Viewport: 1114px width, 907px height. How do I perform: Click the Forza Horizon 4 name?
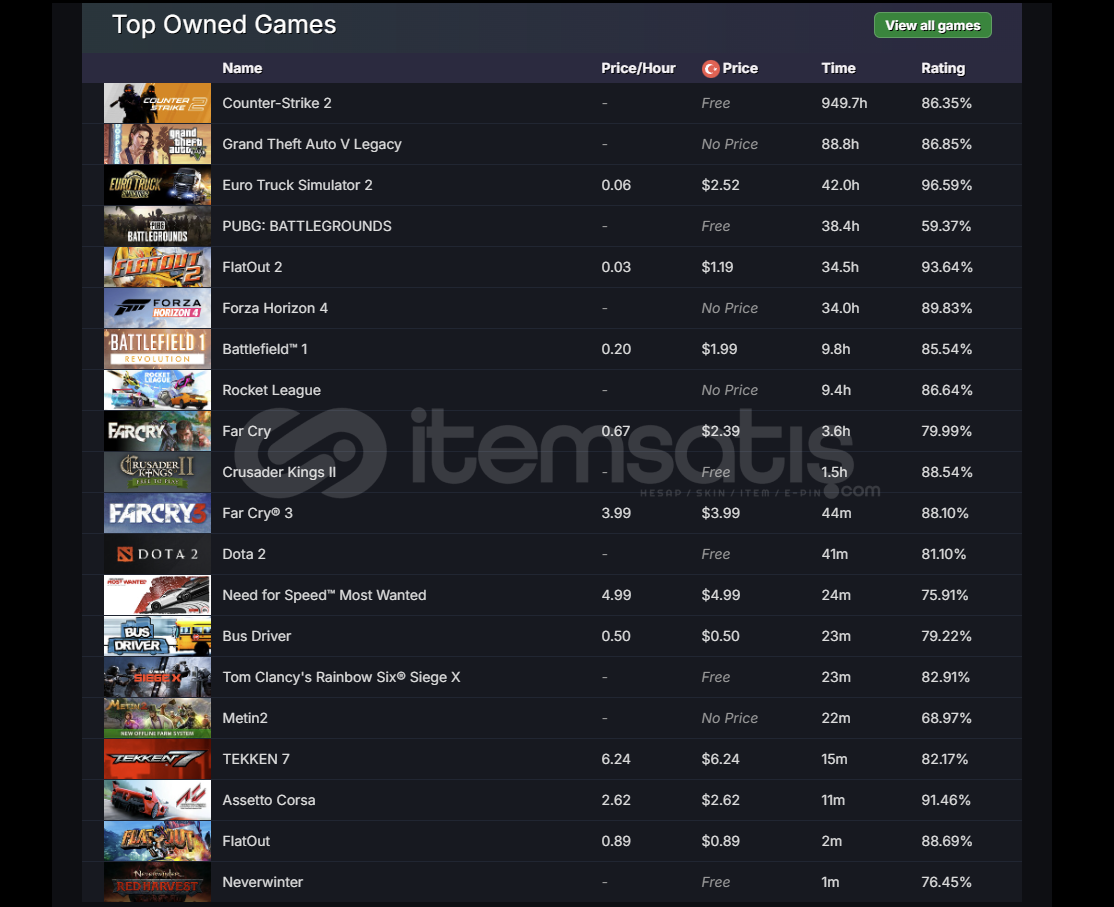(x=275, y=308)
